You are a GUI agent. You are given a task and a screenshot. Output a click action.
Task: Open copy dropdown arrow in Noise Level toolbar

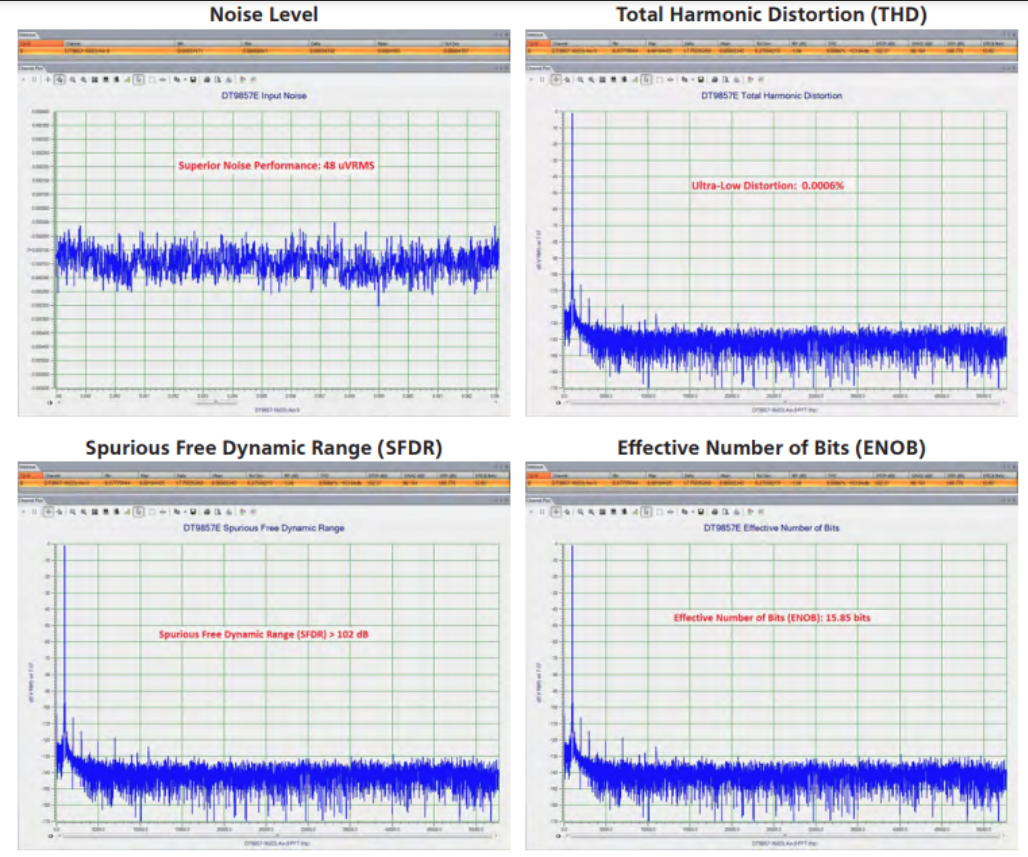point(185,79)
